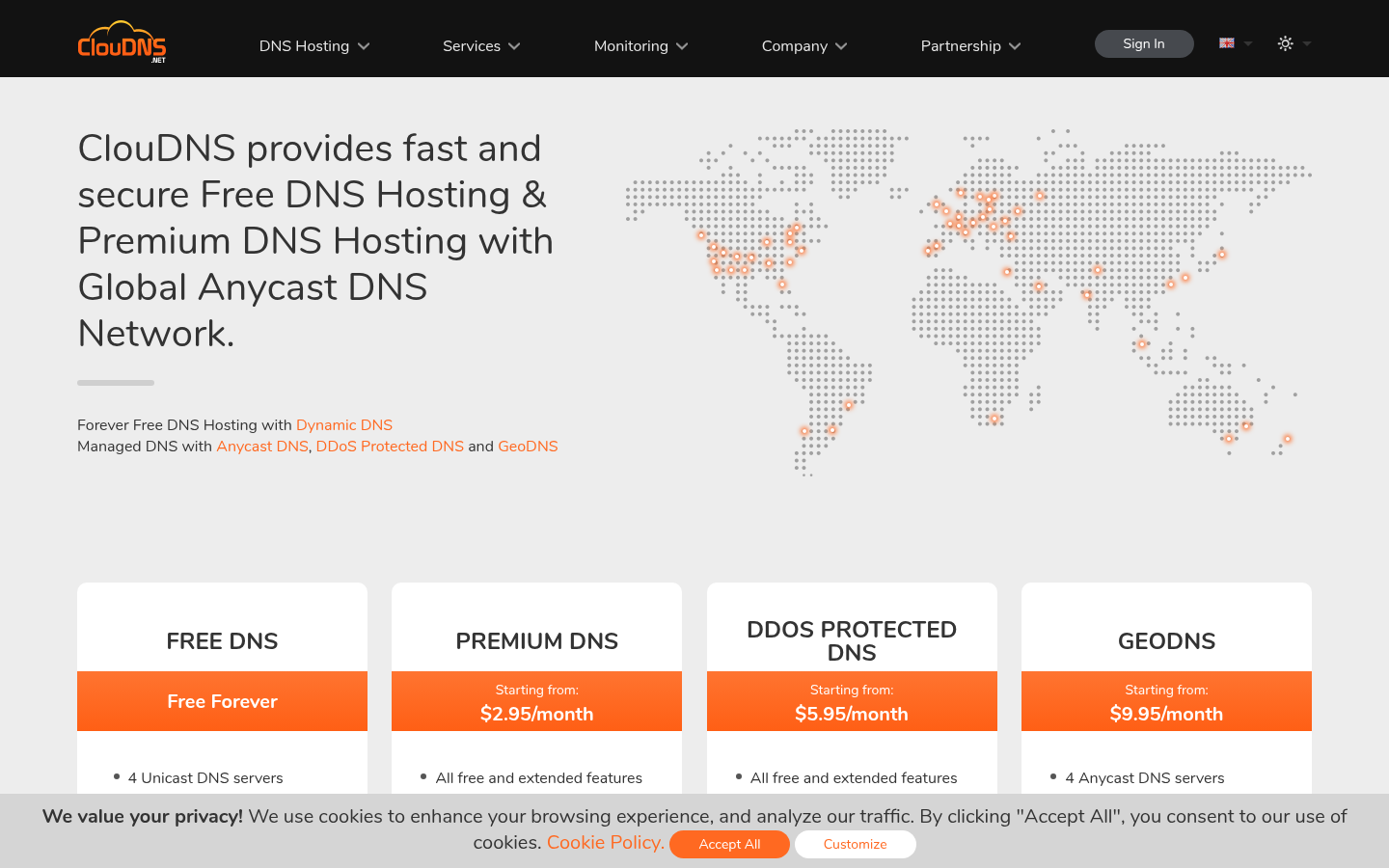This screenshot has height=868, width=1389.
Task: Click 'All free and extended features' under Premium DNS
Action: coord(538,778)
